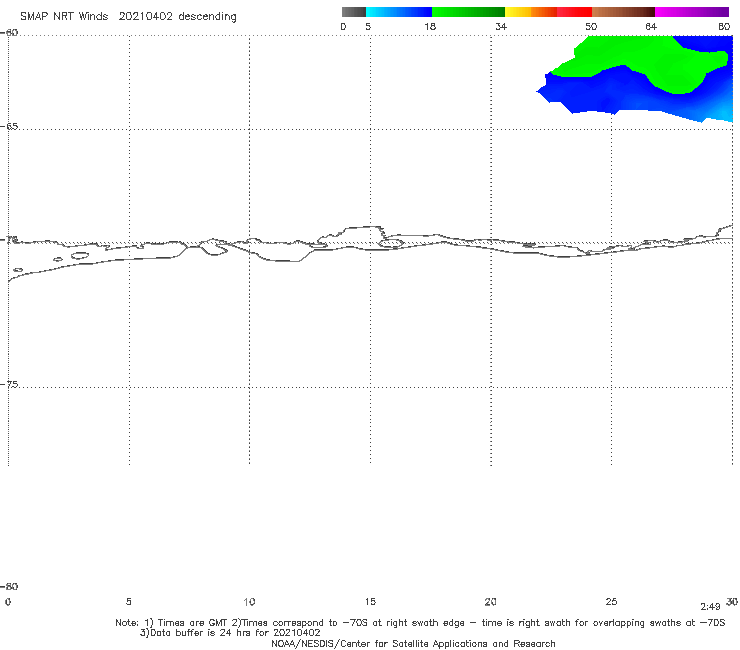This screenshot has width=740, height=650.
Task: Click the latitude label "-65"
Action: click(9, 127)
